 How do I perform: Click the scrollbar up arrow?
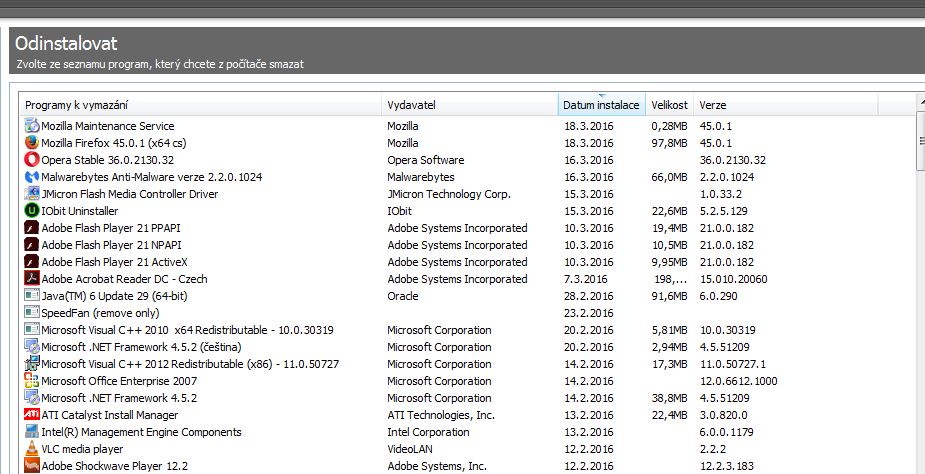(x=920, y=104)
